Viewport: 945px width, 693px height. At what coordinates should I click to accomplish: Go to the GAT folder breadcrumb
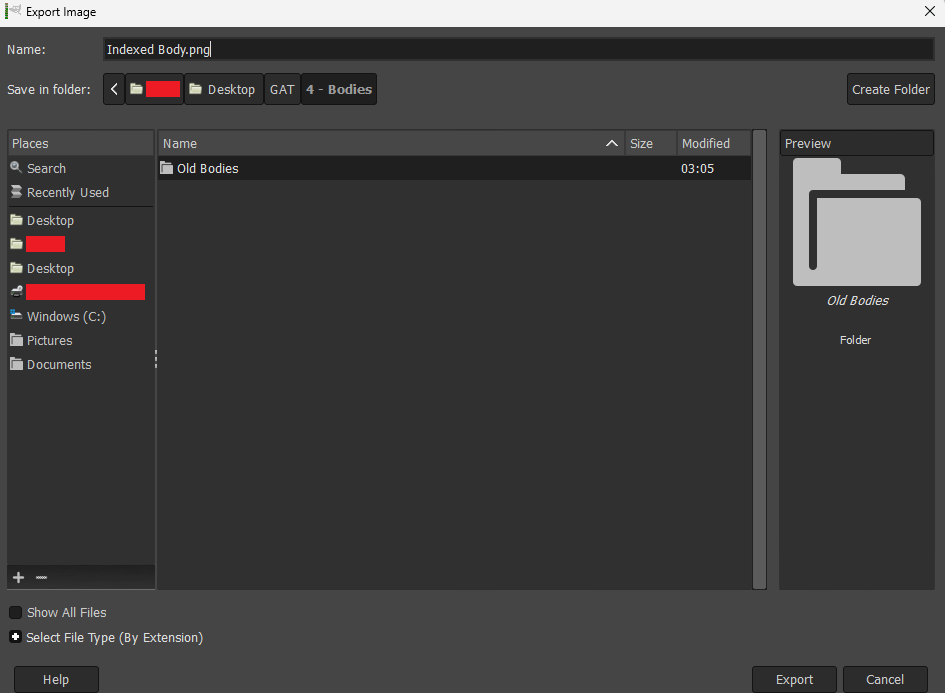[x=282, y=89]
